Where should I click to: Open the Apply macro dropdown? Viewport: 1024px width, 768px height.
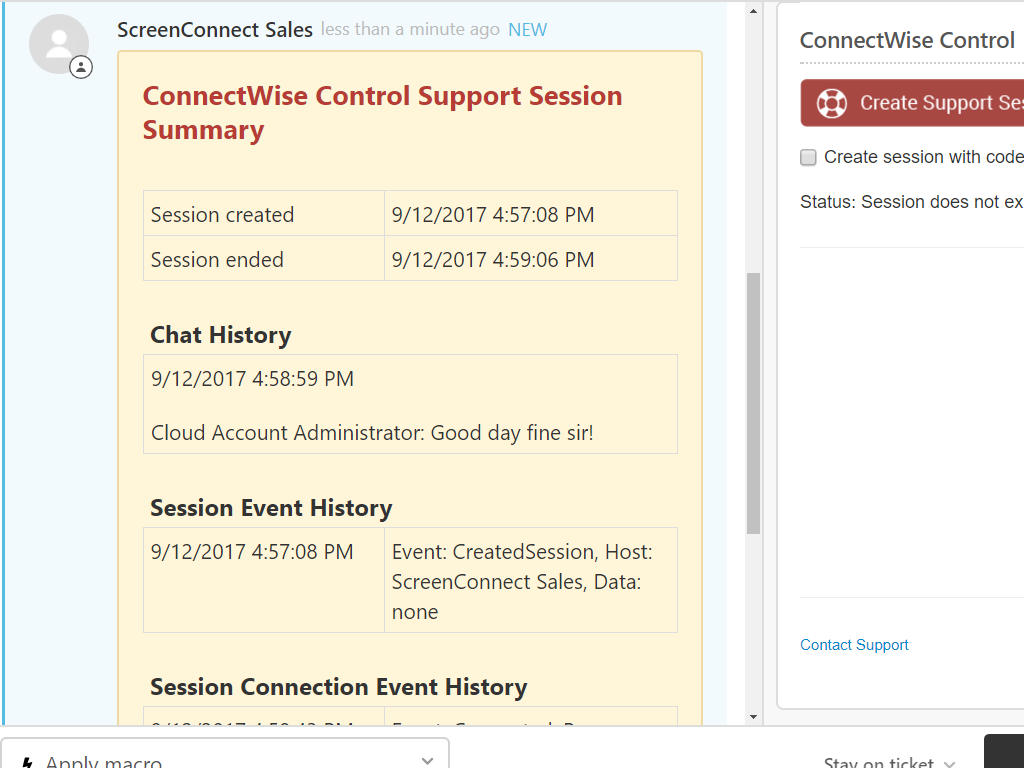pyautogui.click(x=225, y=758)
